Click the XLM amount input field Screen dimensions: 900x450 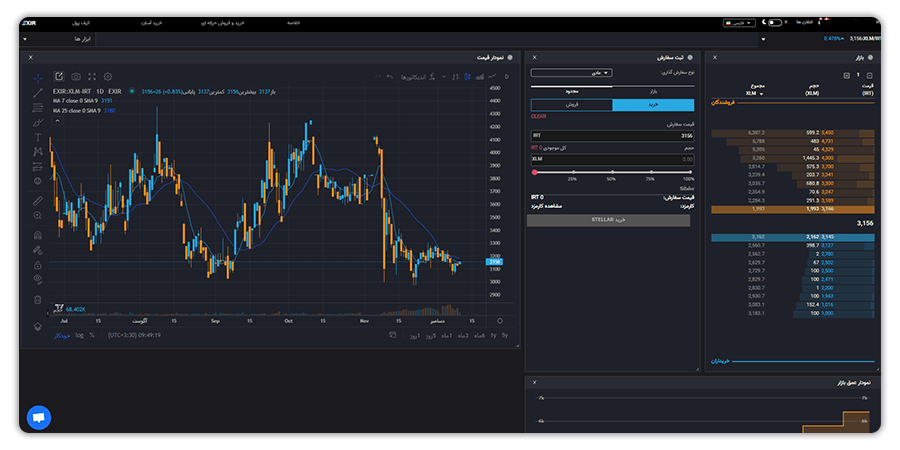tap(612, 160)
